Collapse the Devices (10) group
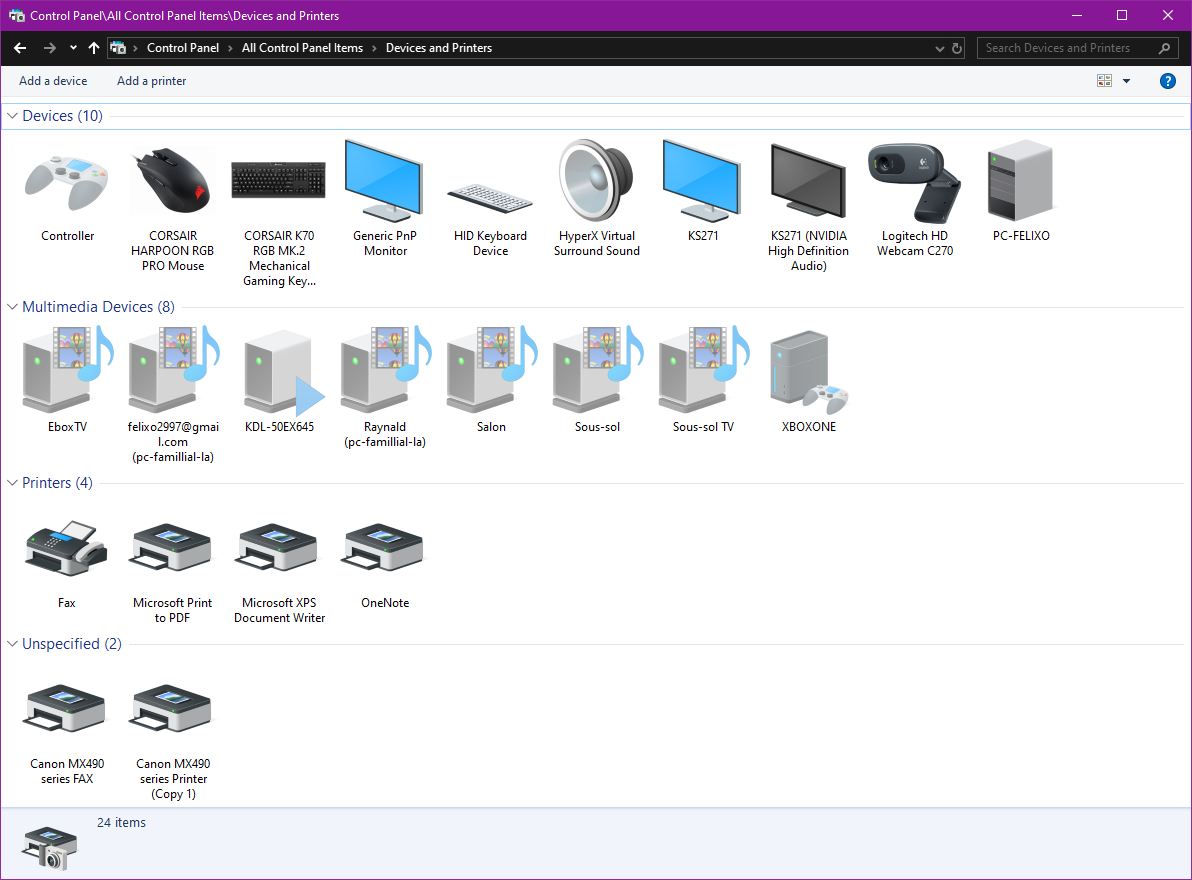 pos(12,116)
